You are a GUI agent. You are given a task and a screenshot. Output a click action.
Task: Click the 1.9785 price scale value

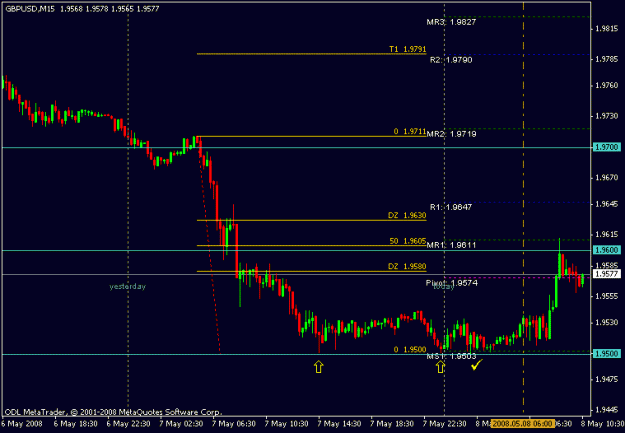click(607, 59)
